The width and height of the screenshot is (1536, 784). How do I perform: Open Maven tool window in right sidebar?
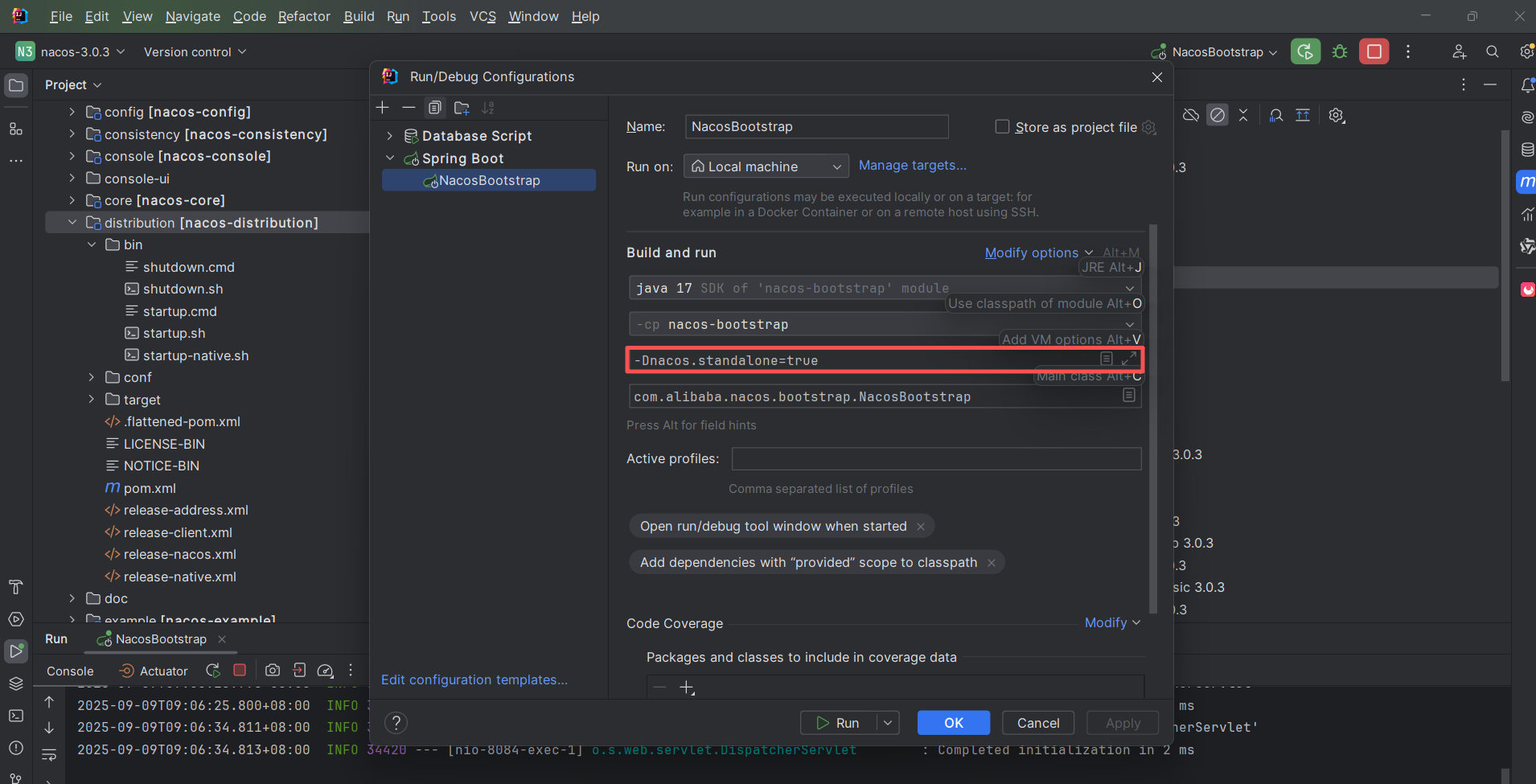[1526, 182]
